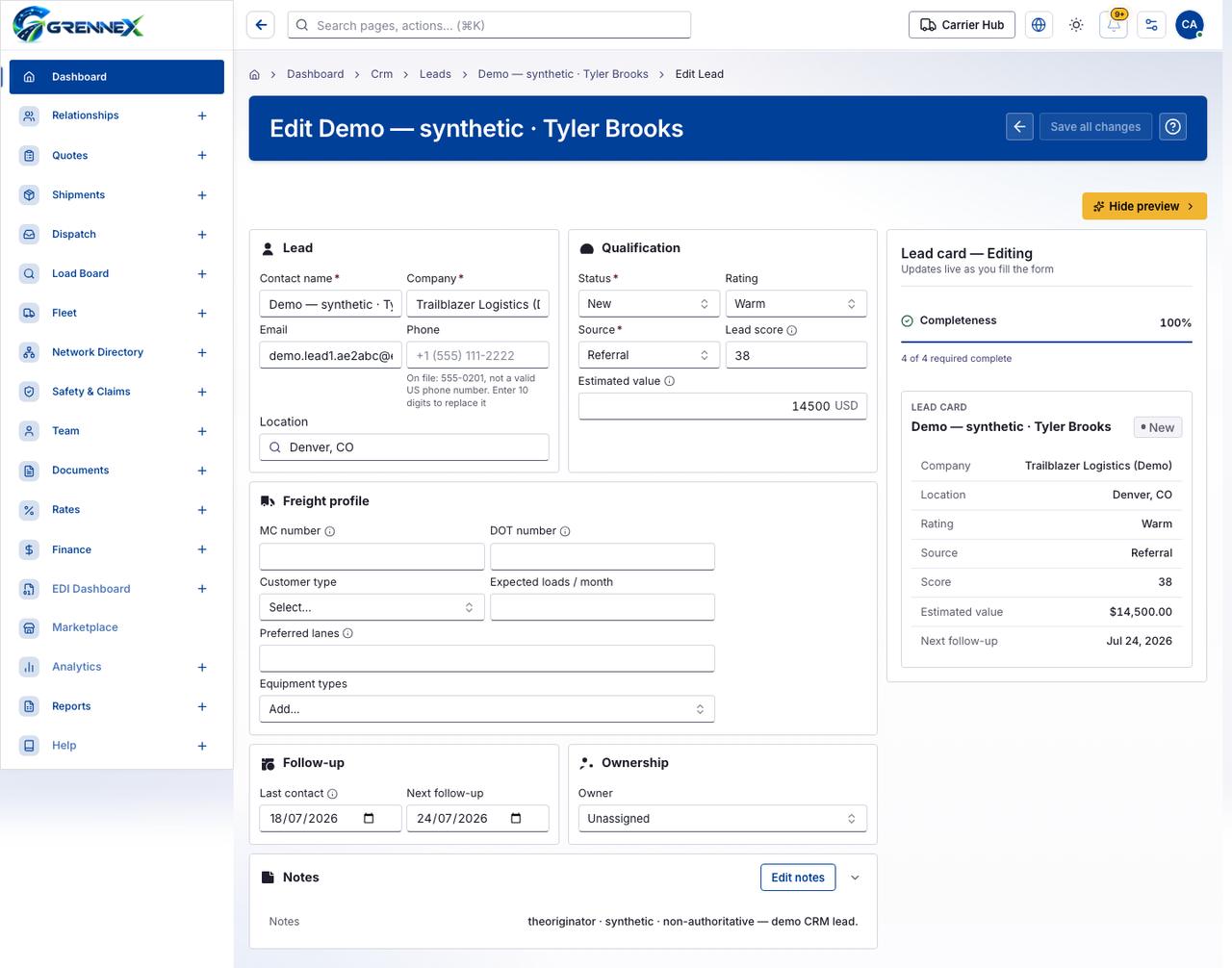Click the Carrier Hub button

click(962, 25)
